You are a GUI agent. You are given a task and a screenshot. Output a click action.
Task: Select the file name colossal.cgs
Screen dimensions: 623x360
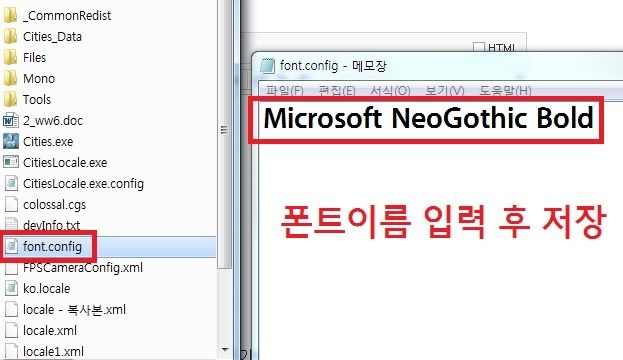tap(54, 205)
